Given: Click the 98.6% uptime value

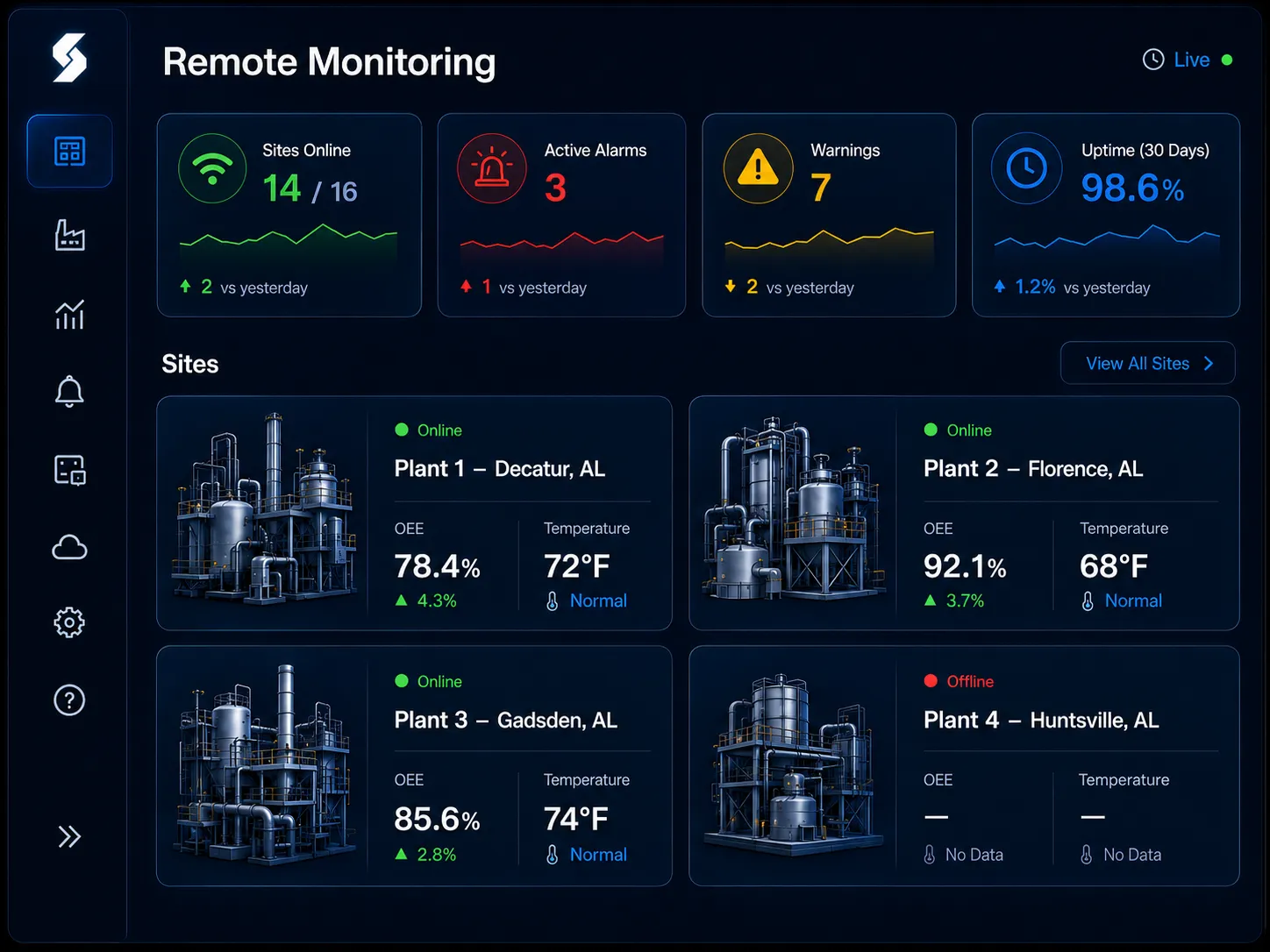Looking at the screenshot, I should [x=1132, y=188].
